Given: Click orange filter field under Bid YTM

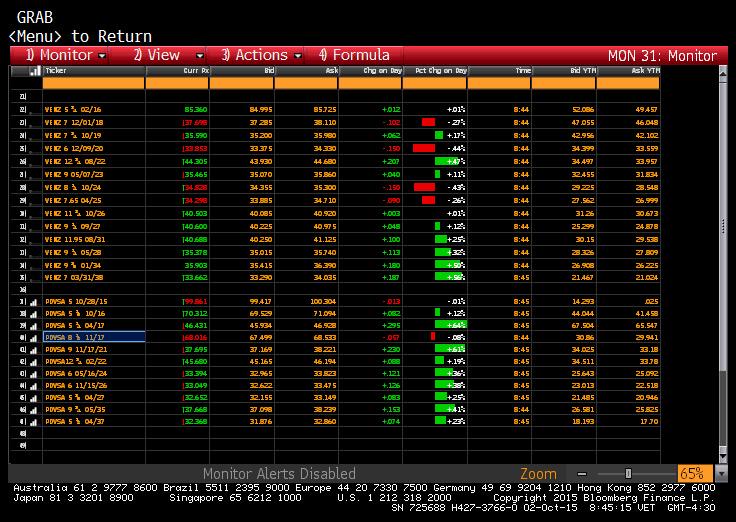Looking at the screenshot, I should point(564,83).
